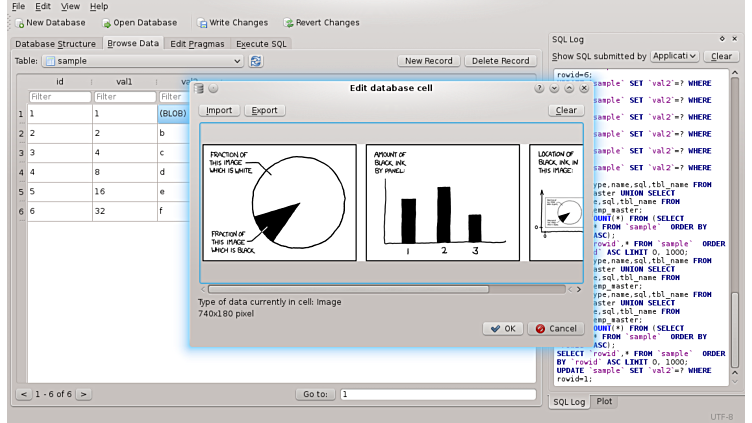Confirm the dialog with OK

click(x=503, y=328)
